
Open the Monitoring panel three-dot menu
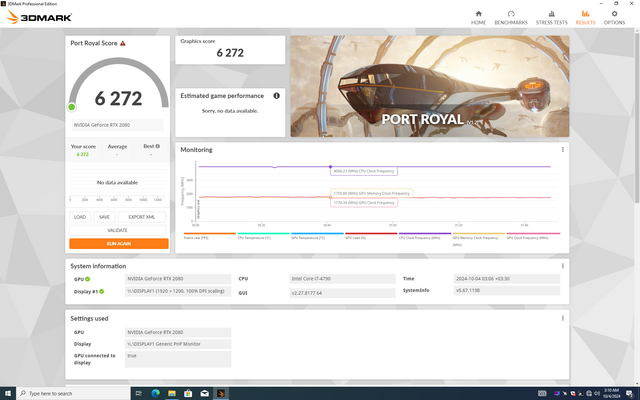pos(562,150)
